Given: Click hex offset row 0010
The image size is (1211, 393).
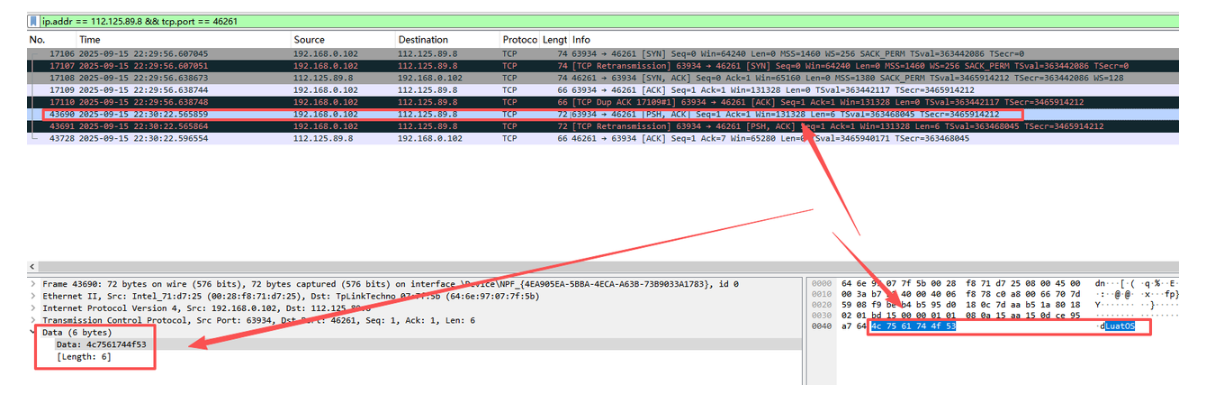Looking at the screenshot, I should (x=823, y=294).
